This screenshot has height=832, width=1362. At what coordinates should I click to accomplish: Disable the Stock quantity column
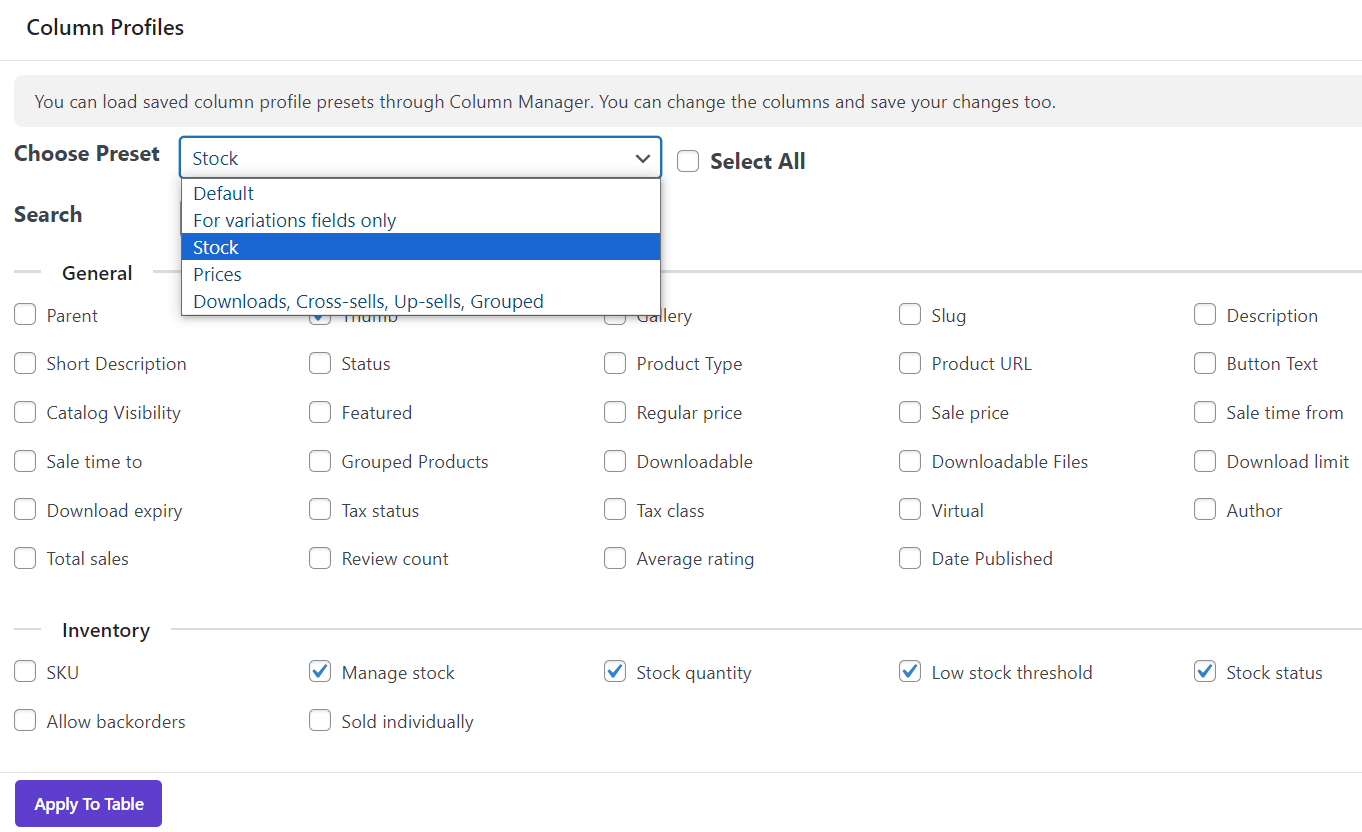(615, 672)
